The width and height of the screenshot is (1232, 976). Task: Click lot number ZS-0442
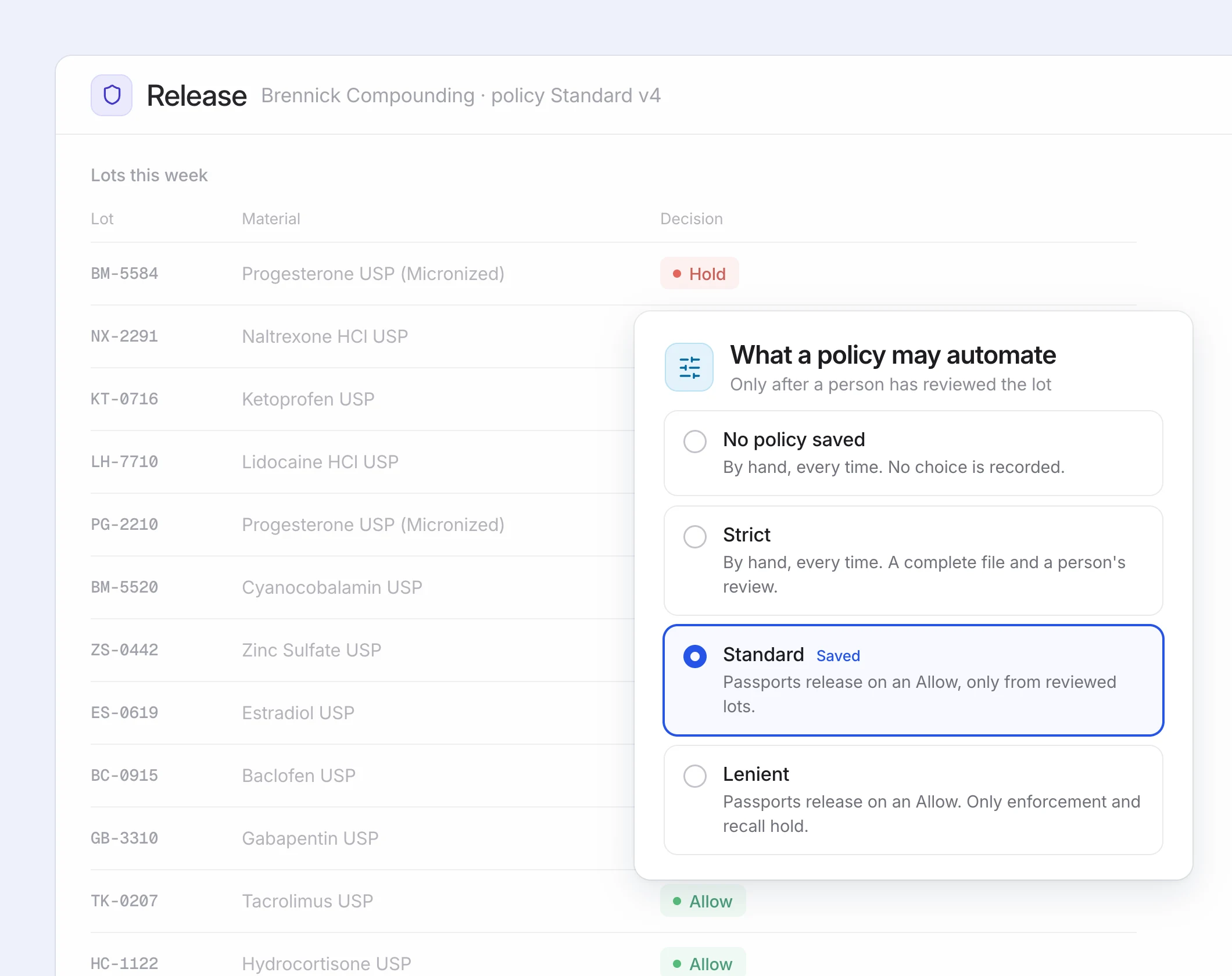[x=125, y=650]
